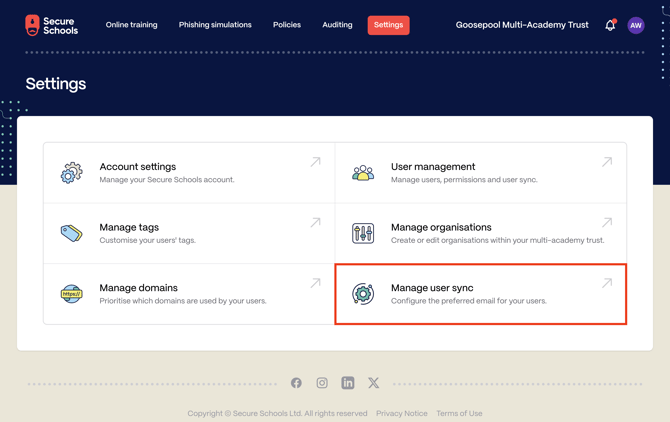670x422 pixels.
Task: Click 'Customise your users' tags.' text
Action: 147,240
